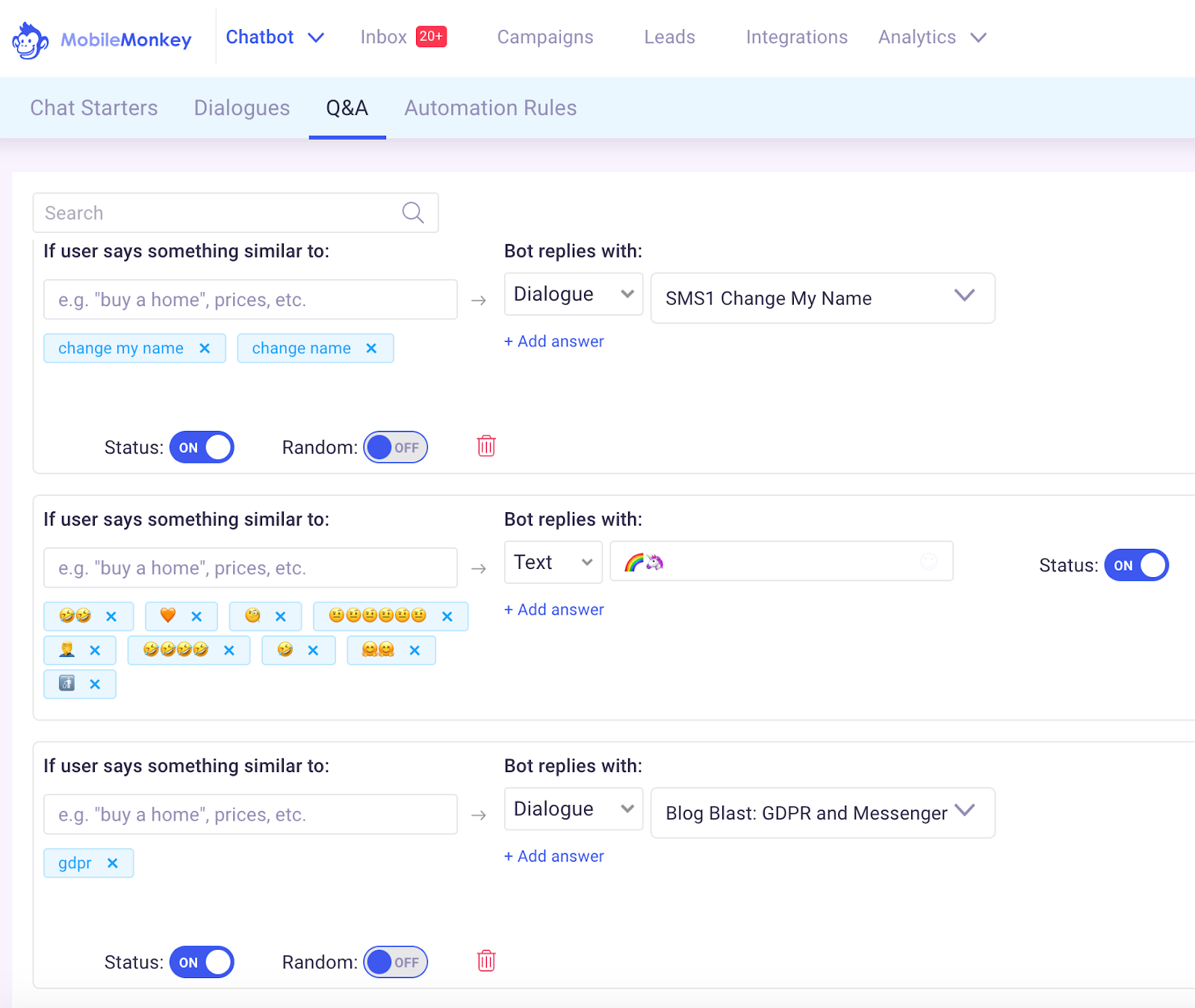Remove the six raised-eyebrow emojis tag
This screenshot has width=1195, height=1008.
(447, 617)
